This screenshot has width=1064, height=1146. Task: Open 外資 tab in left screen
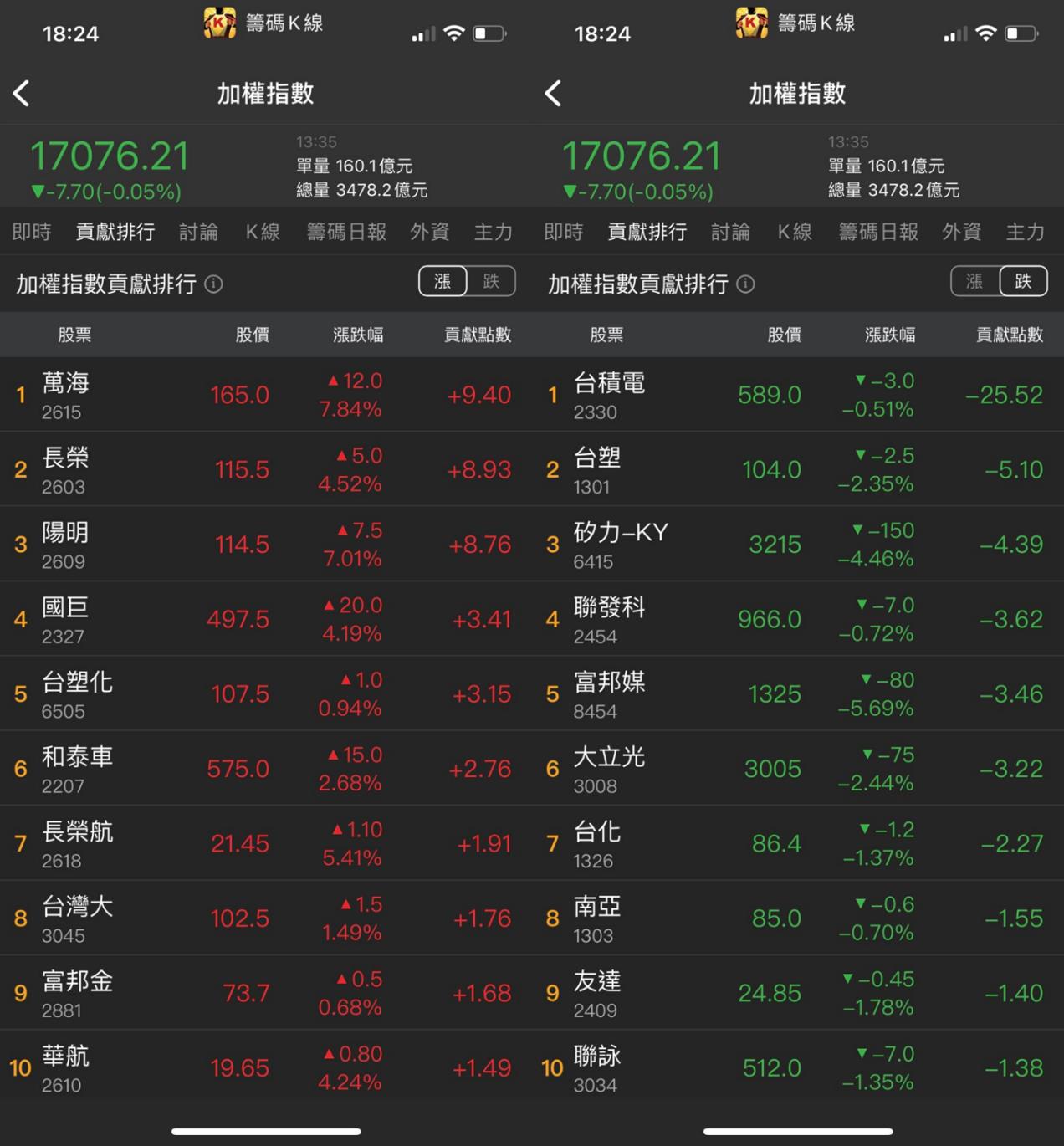[430, 232]
